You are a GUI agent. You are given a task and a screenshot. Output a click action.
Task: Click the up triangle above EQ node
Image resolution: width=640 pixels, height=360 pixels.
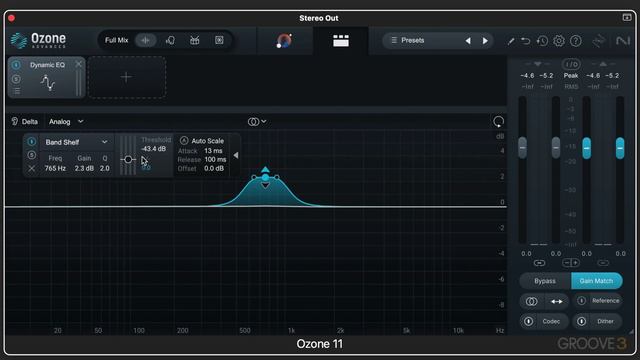pyautogui.click(x=265, y=169)
